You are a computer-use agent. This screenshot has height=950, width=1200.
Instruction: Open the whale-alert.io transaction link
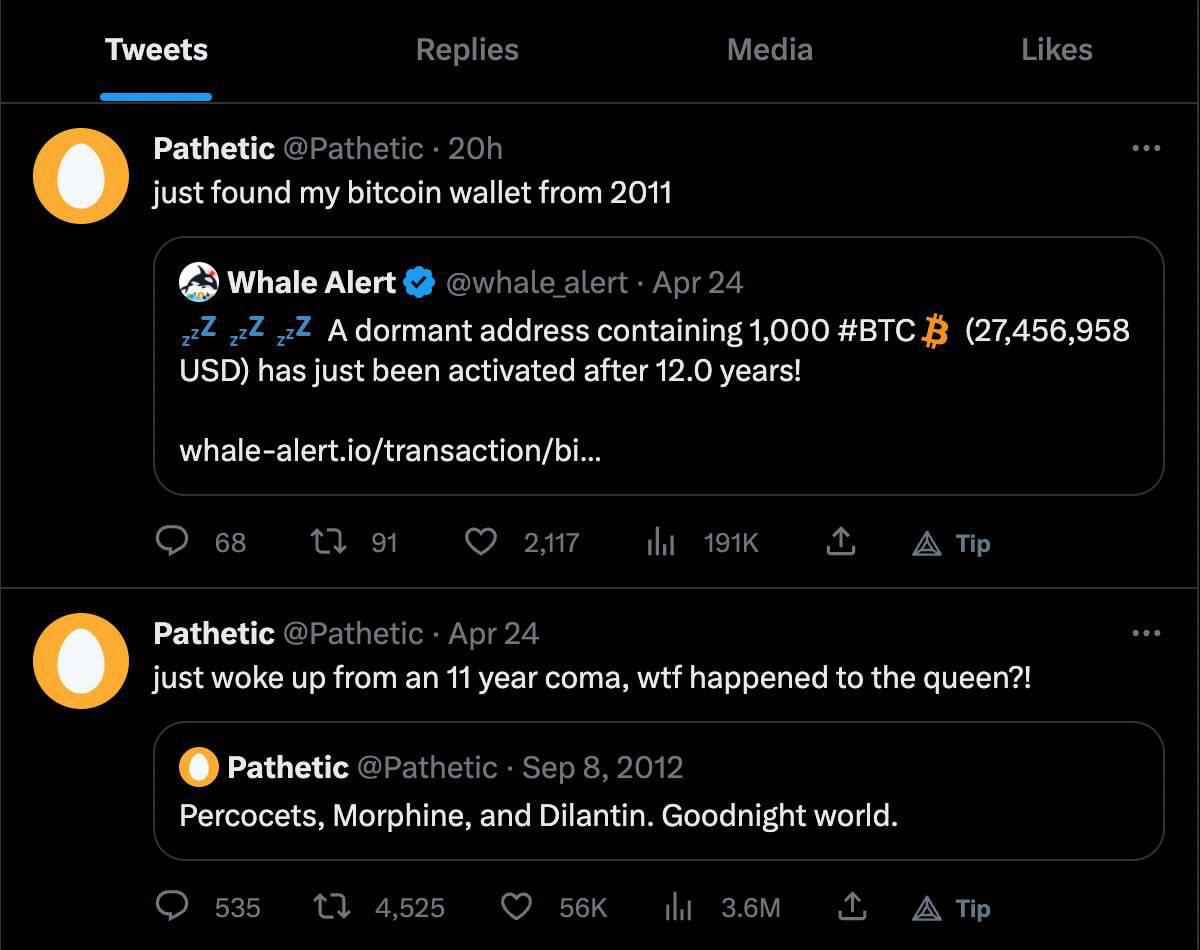click(390, 450)
